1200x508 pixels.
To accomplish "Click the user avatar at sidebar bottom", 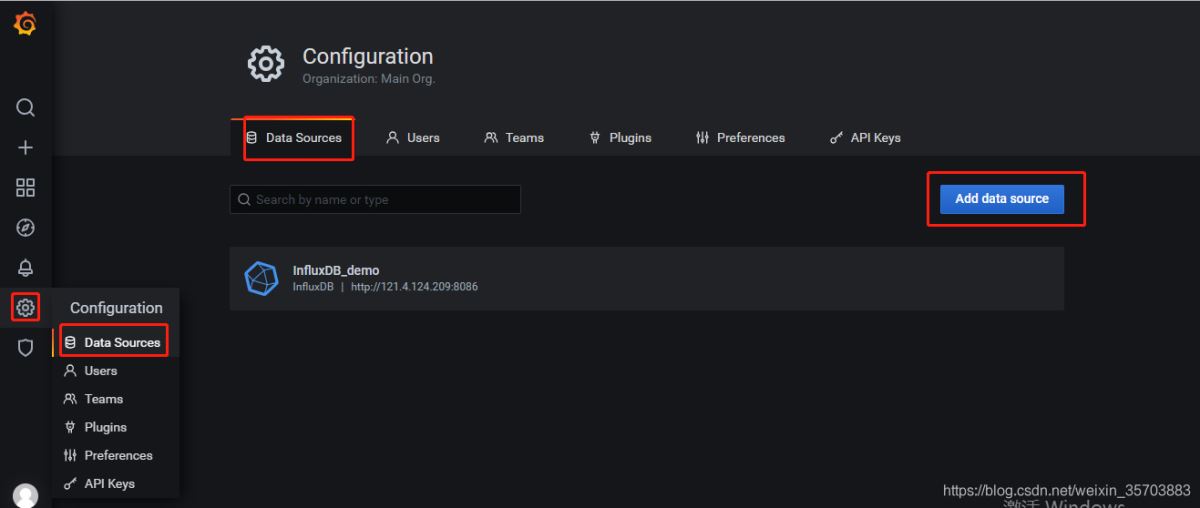I will click(26, 495).
